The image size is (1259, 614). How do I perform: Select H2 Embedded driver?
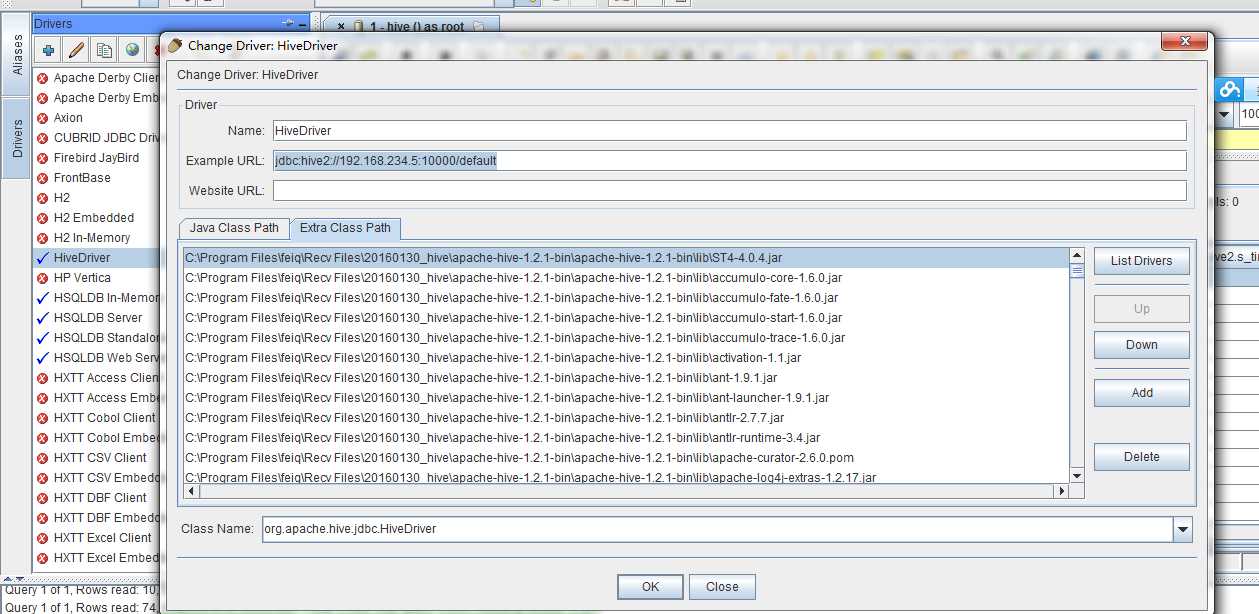click(97, 218)
